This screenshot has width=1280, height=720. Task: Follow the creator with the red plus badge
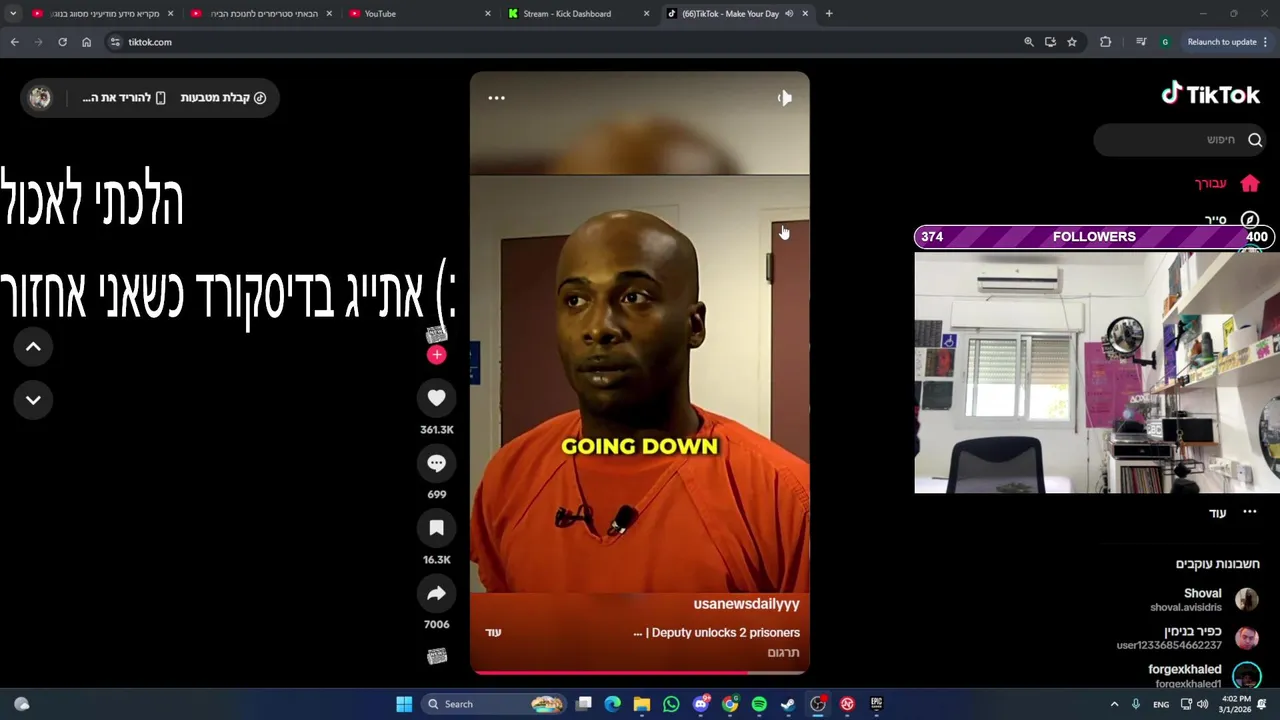click(436, 354)
